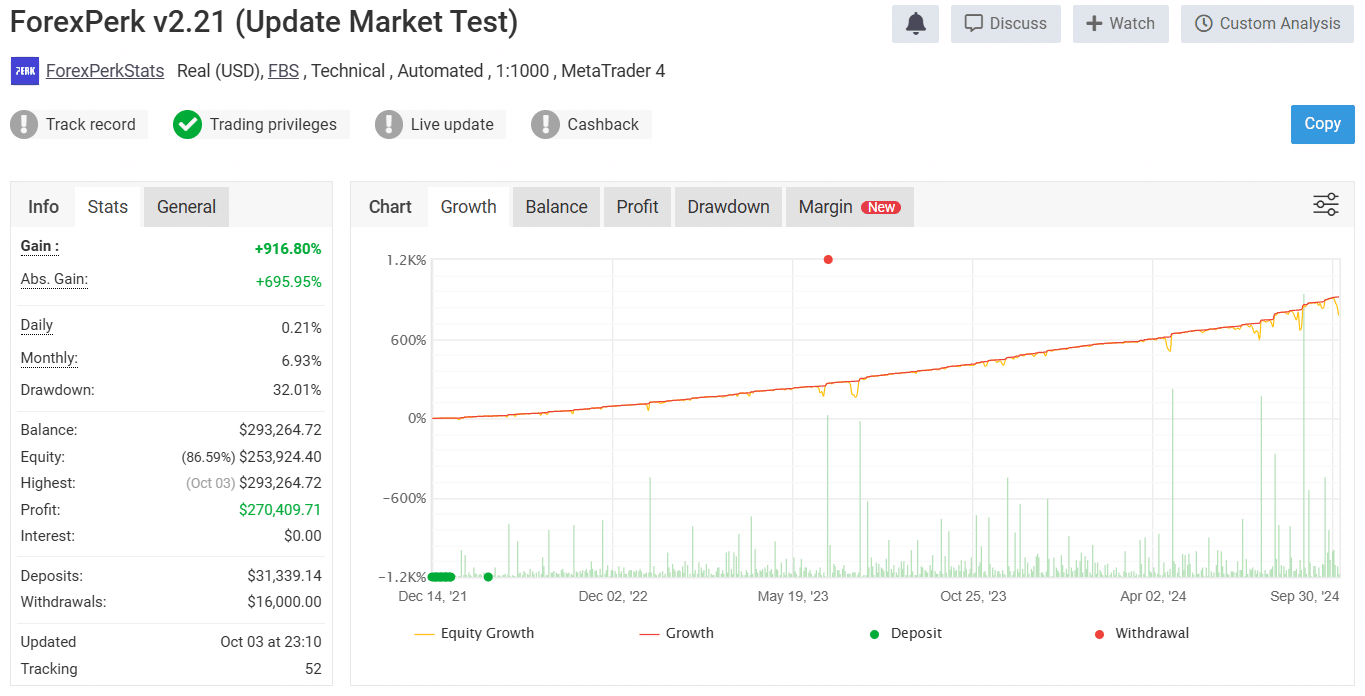Click the Cashback warning icon
Screen dimensions: 1365x696
coord(545,125)
